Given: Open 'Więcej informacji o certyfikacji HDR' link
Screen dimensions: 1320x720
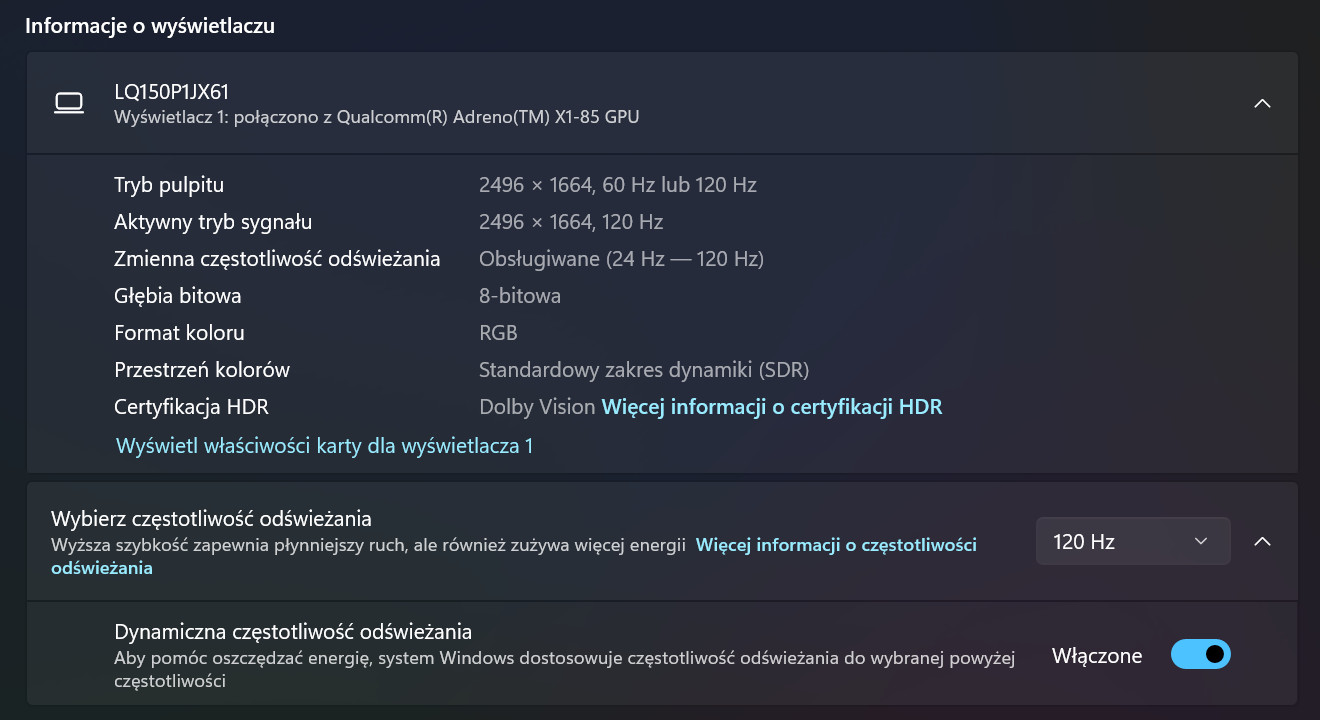Looking at the screenshot, I should click(x=771, y=407).
